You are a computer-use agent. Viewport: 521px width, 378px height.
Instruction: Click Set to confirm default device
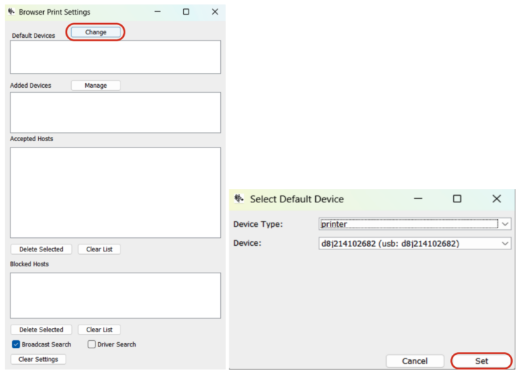pyautogui.click(x=481, y=361)
